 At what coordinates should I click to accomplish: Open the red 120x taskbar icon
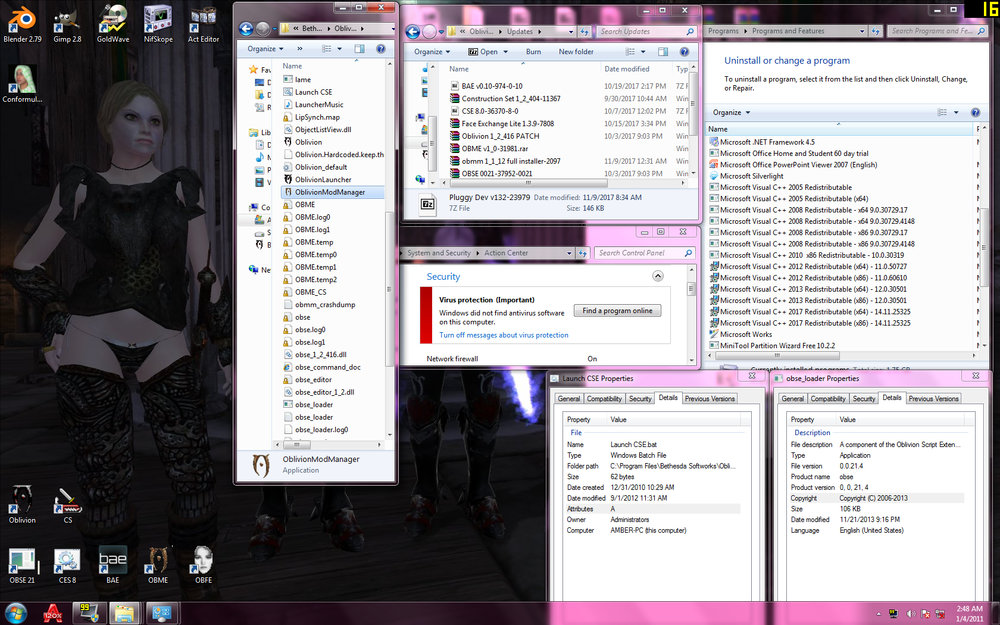pyautogui.click(x=52, y=614)
